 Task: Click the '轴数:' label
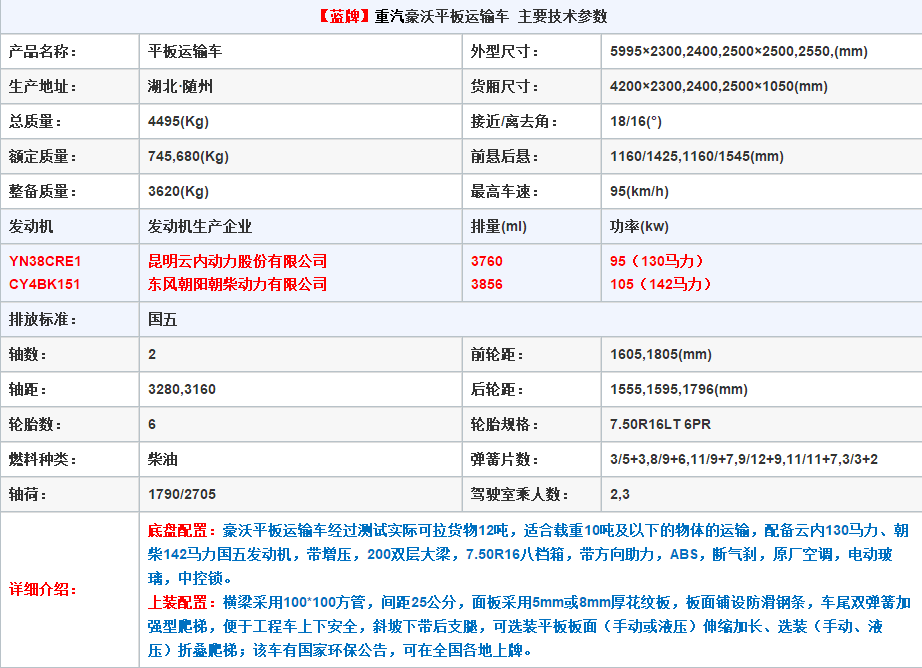(27, 355)
